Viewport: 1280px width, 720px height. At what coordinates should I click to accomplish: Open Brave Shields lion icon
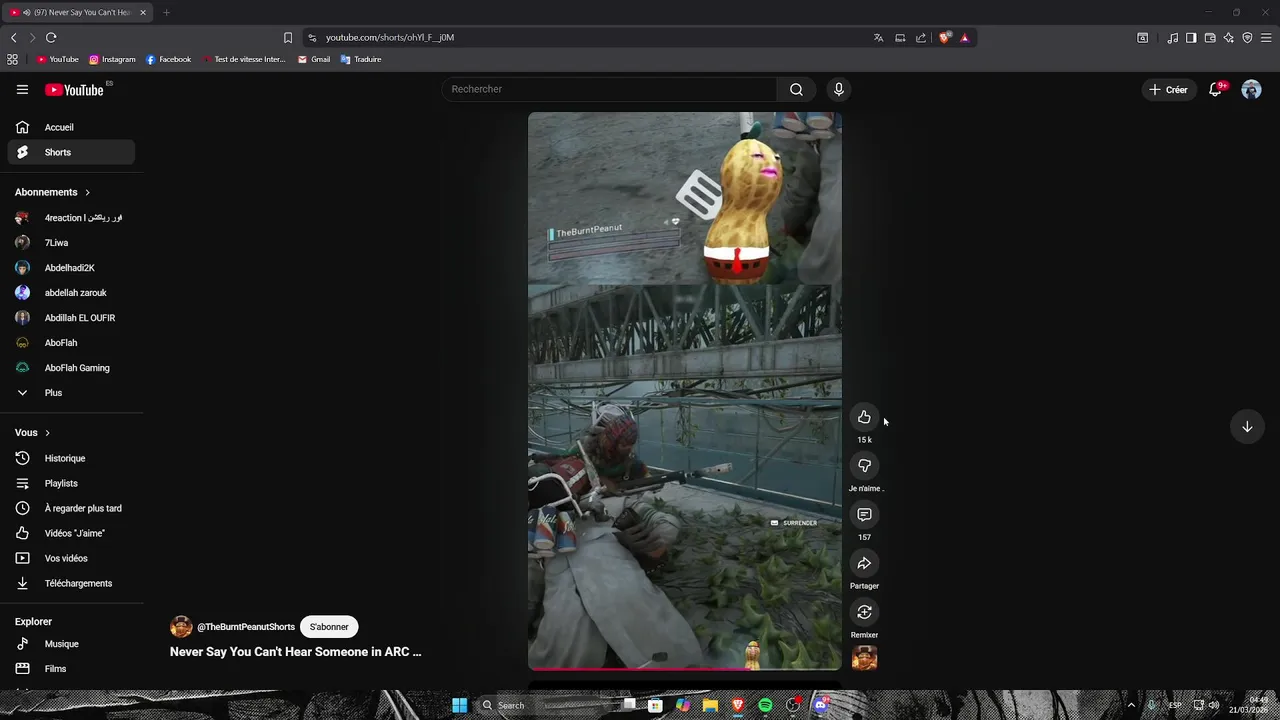click(945, 37)
